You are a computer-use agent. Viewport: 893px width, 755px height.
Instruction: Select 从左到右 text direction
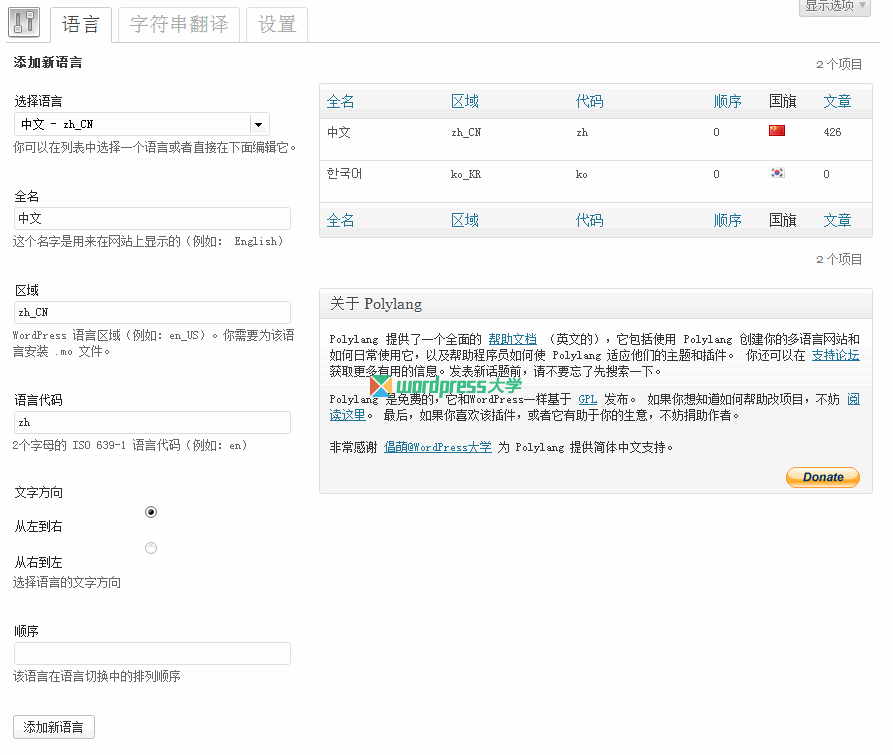coord(151,512)
